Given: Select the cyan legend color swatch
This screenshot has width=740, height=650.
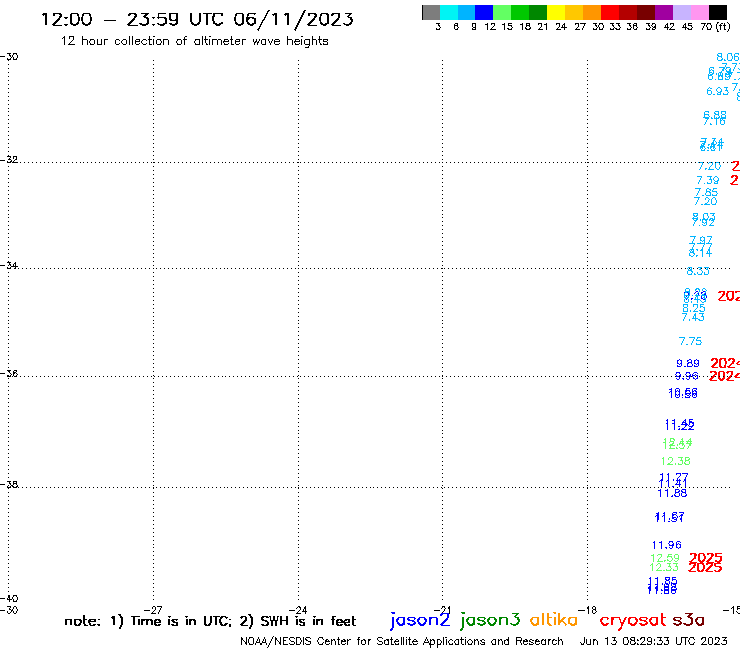Looking at the screenshot, I should click(449, 12).
